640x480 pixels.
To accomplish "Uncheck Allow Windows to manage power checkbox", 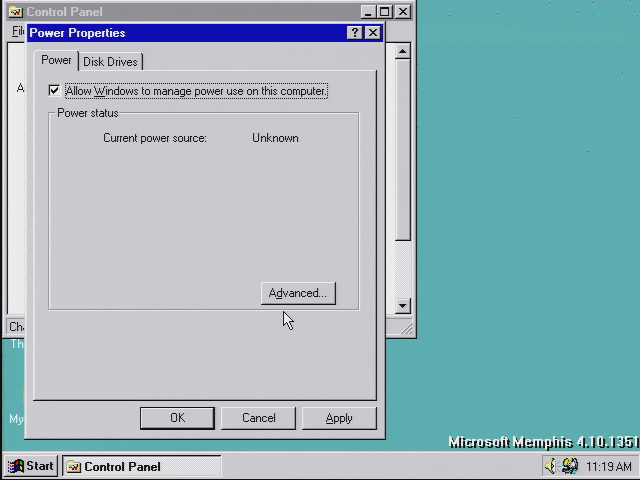I will 54,90.
